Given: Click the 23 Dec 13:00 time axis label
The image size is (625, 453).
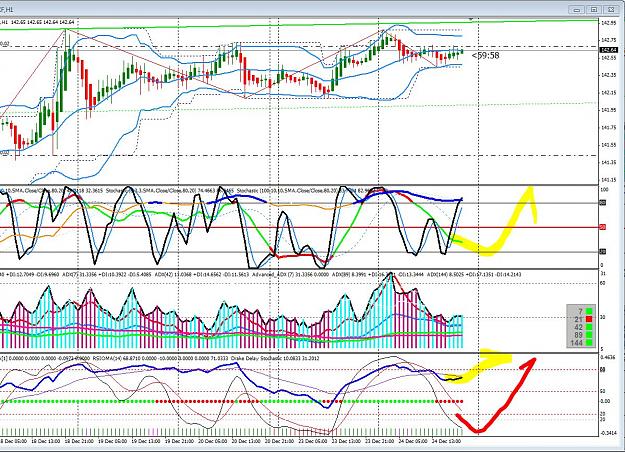Looking at the screenshot, I should pos(346,441).
